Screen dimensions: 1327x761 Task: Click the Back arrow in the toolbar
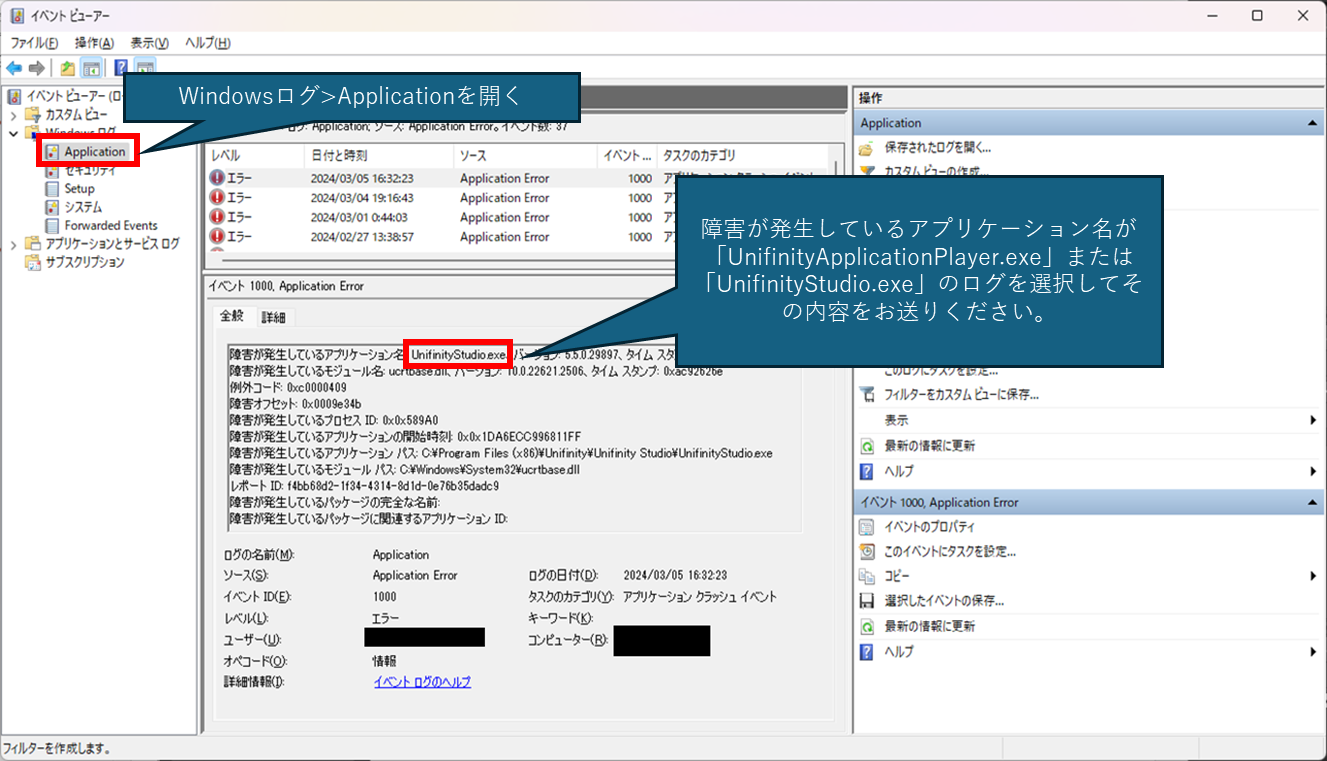pos(14,68)
